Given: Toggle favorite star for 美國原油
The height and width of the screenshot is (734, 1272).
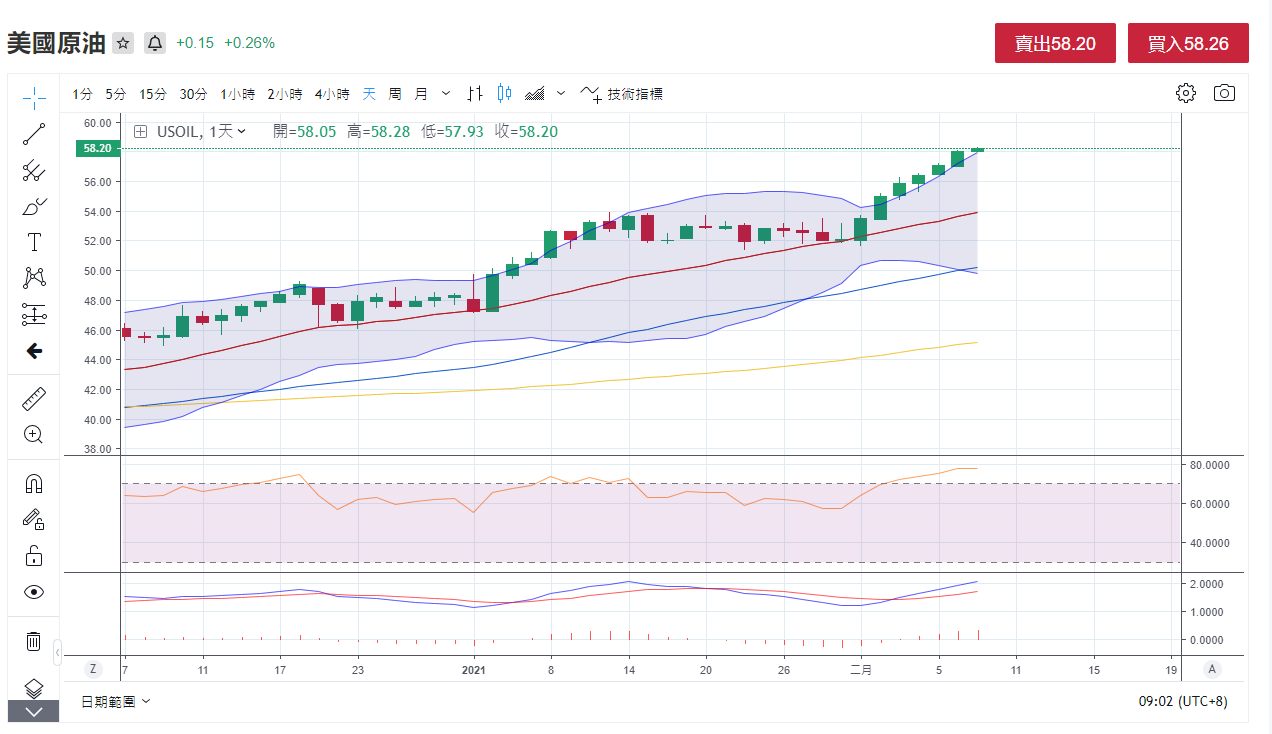Looking at the screenshot, I should (x=123, y=43).
